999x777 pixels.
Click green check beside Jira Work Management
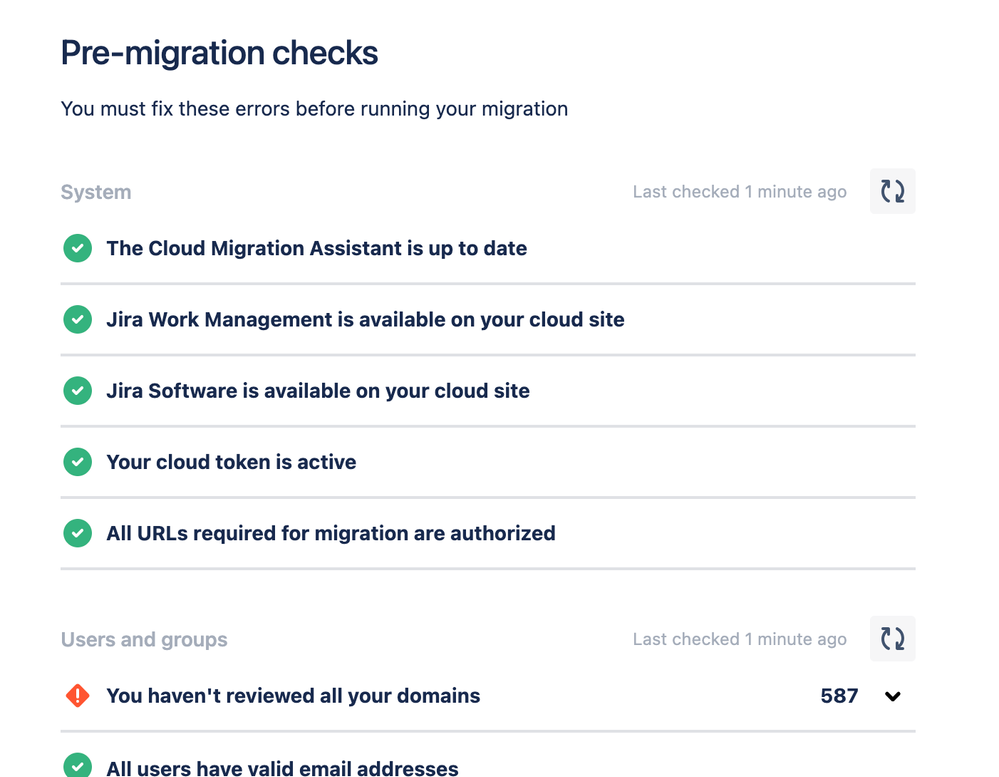coord(78,320)
